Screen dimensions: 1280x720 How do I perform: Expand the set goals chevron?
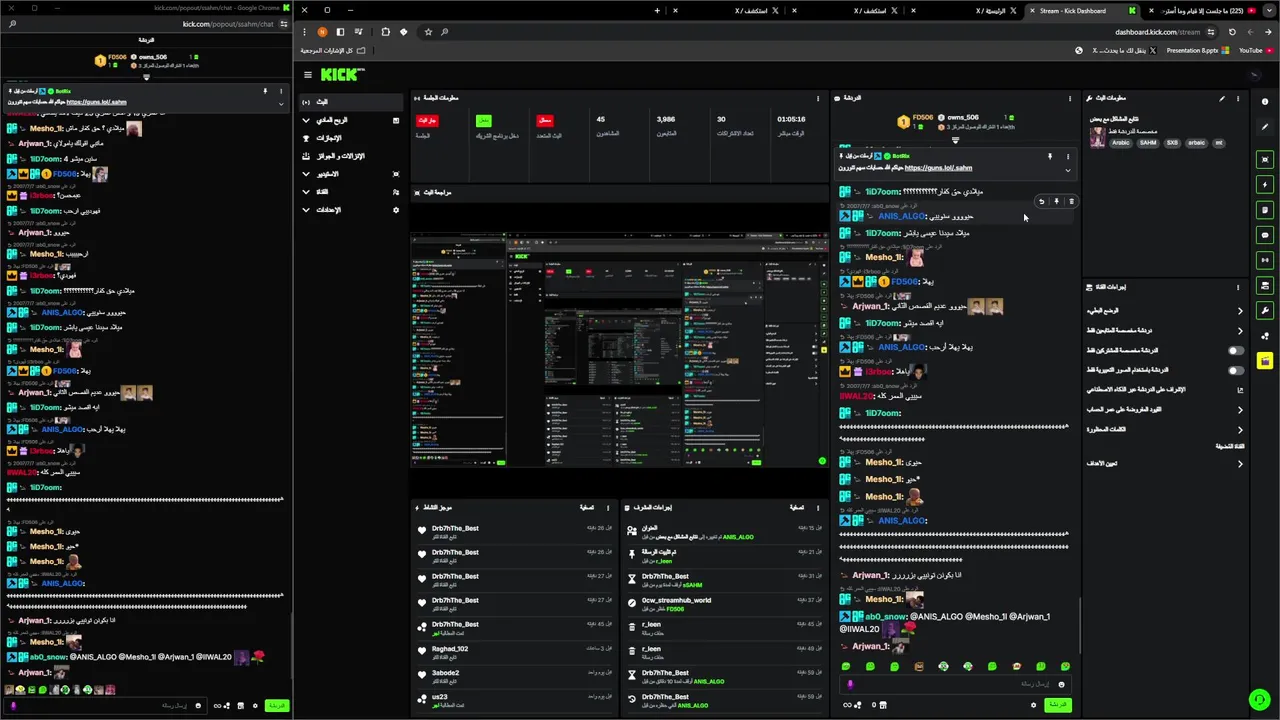tap(1240, 463)
